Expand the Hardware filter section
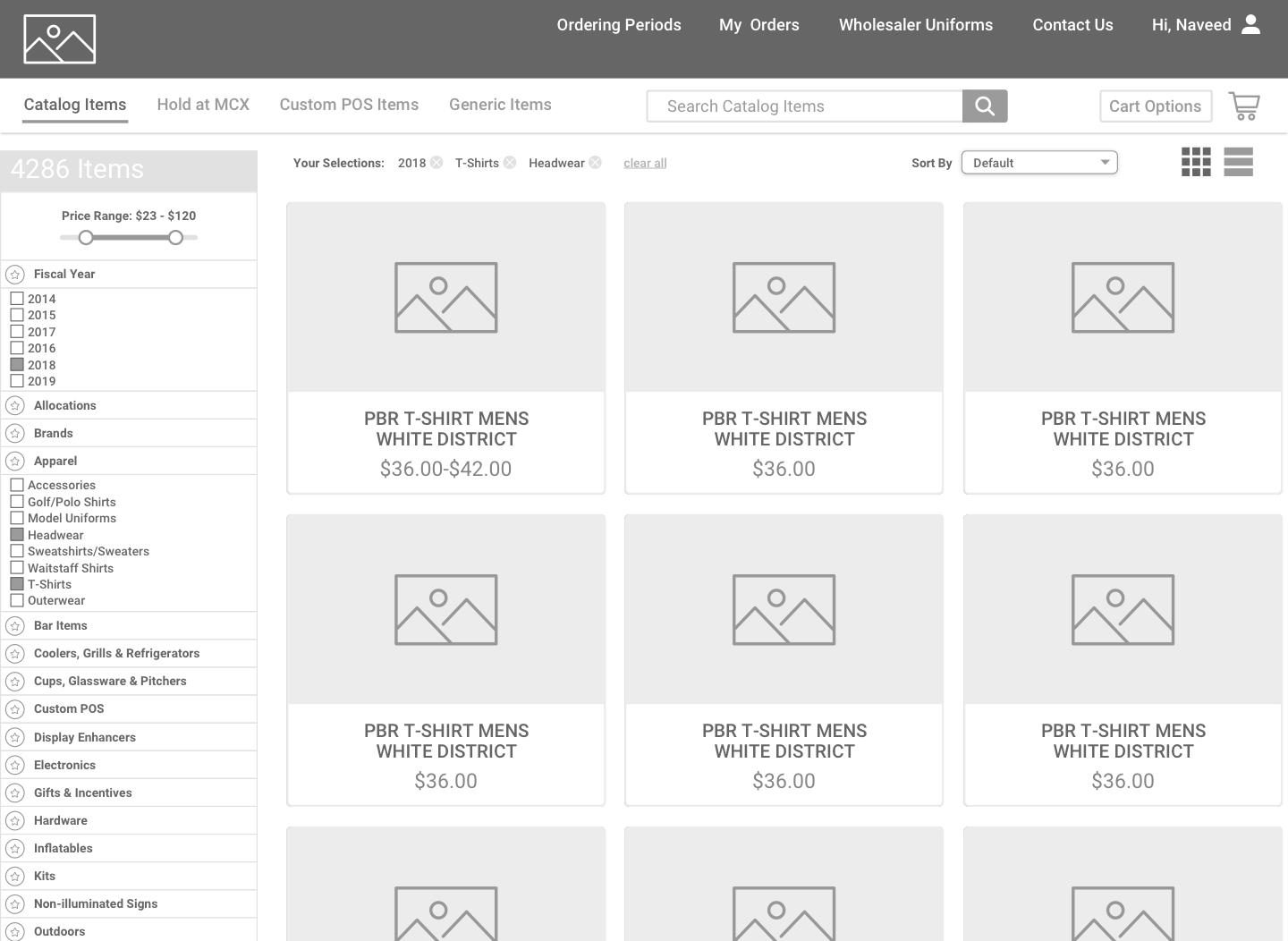The height and width of the screenshot is (941, 1288). [x=129, y=821]
